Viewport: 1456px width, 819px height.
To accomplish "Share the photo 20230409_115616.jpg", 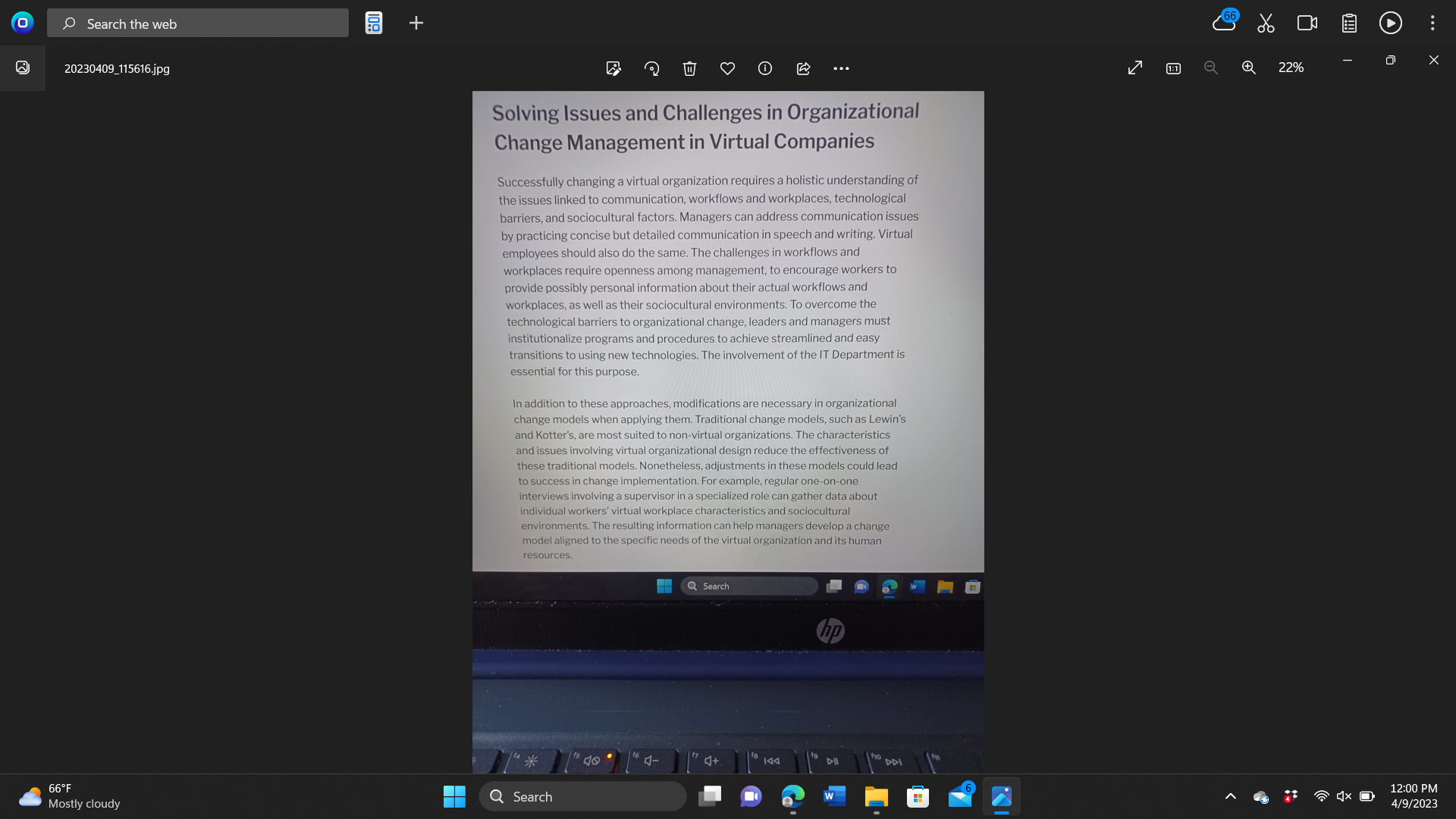I will pyautogui.click(x=803, y=68).
